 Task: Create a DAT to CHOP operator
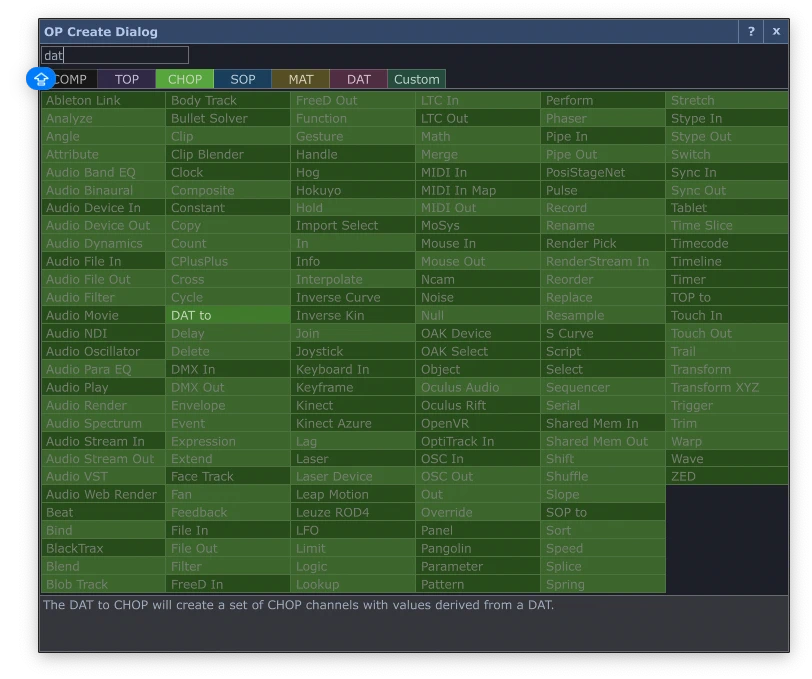point(228,315)
